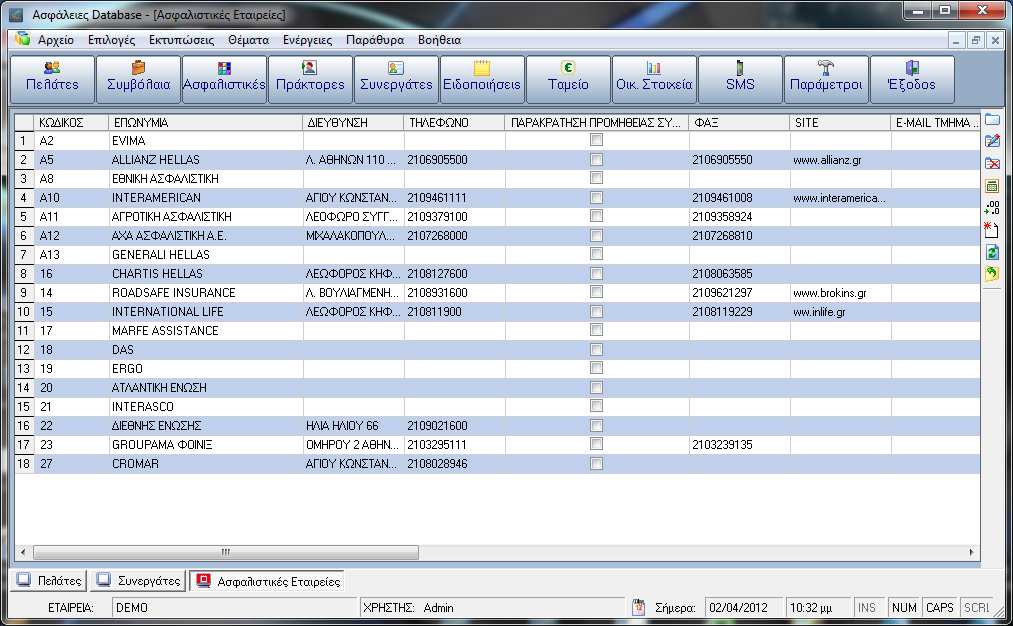Screen dimensions: 1013x626
Task: Open the Πελάτες toolbar button
Action: 52,79
